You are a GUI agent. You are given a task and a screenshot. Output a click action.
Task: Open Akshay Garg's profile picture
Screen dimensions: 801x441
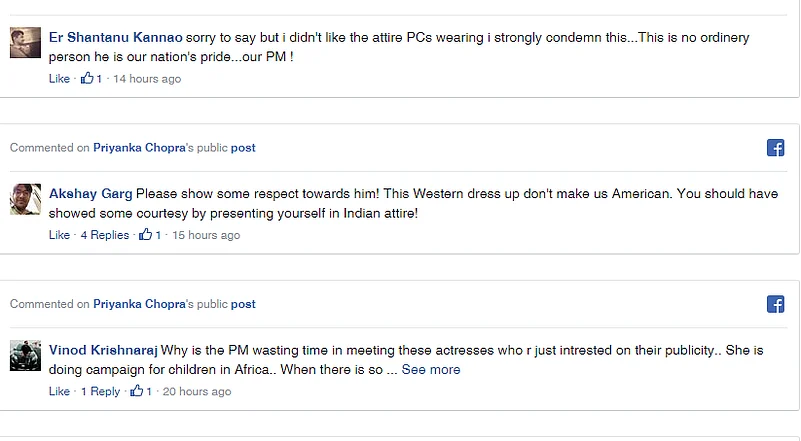25,199
